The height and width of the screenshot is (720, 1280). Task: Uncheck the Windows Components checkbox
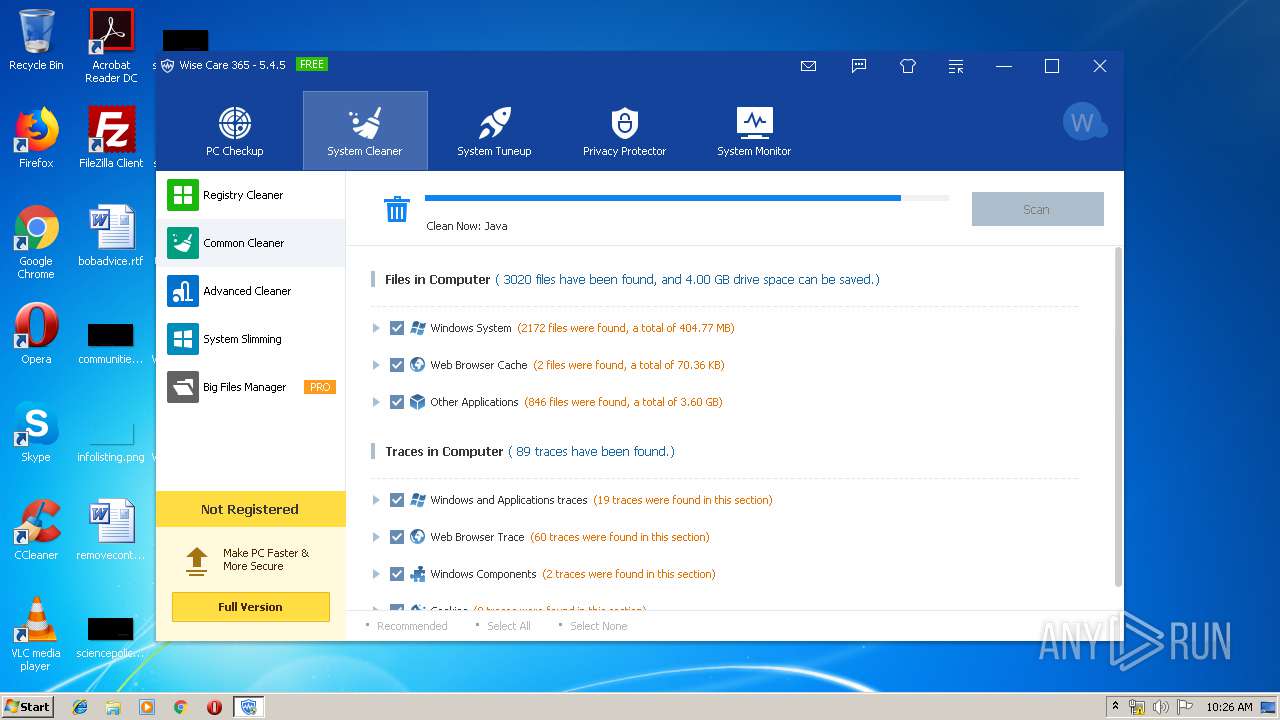point(397,574)
